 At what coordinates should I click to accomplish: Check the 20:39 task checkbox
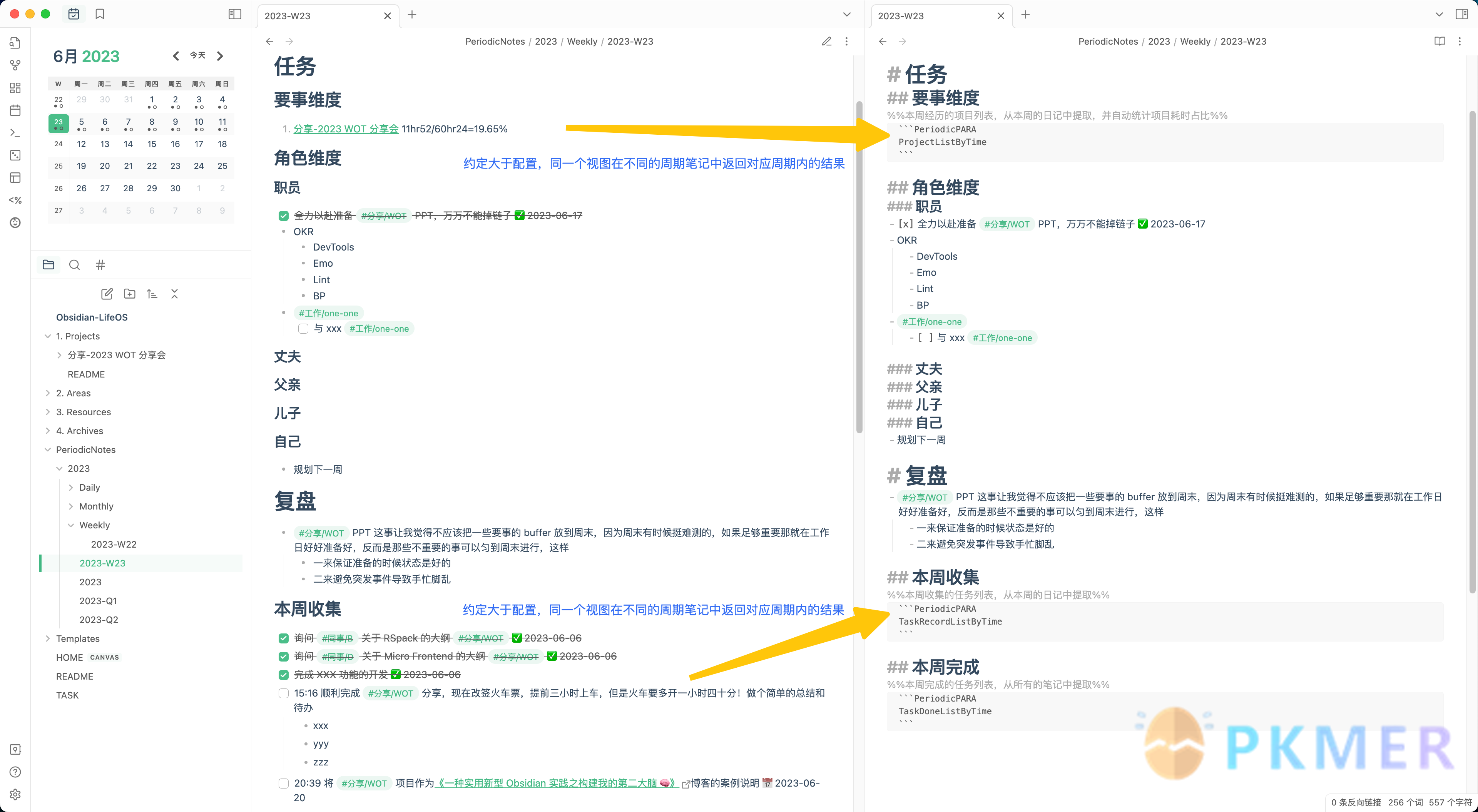(283, 783)
